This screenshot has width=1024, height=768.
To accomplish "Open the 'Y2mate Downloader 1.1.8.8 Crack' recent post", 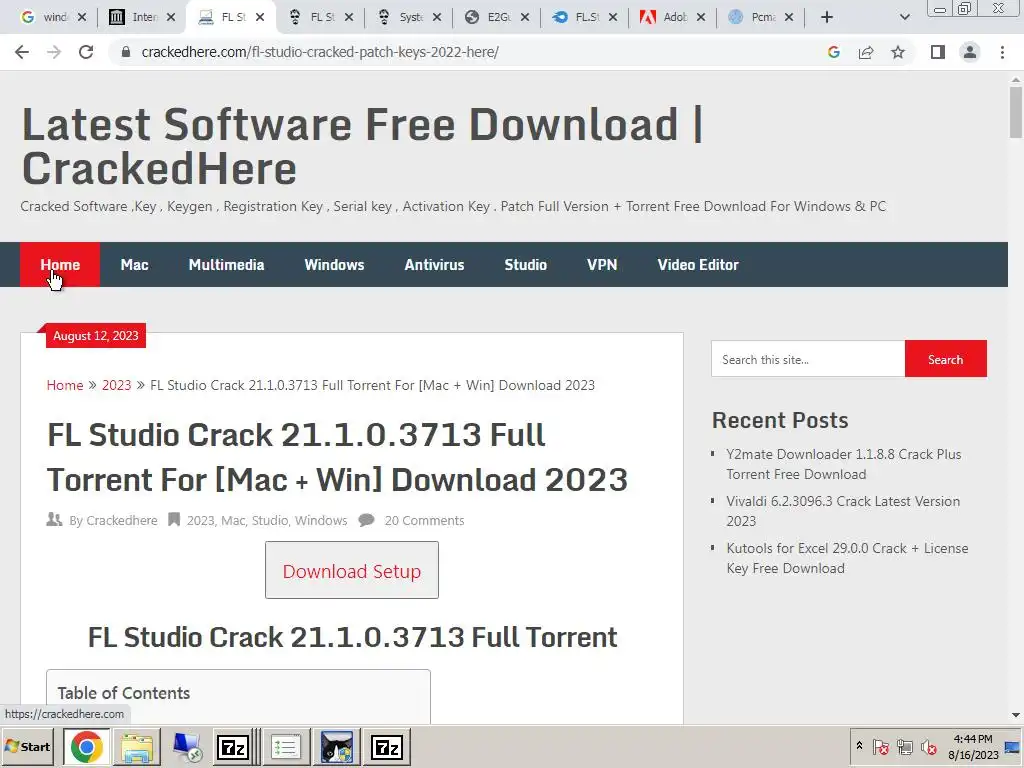I will point(844,464).
